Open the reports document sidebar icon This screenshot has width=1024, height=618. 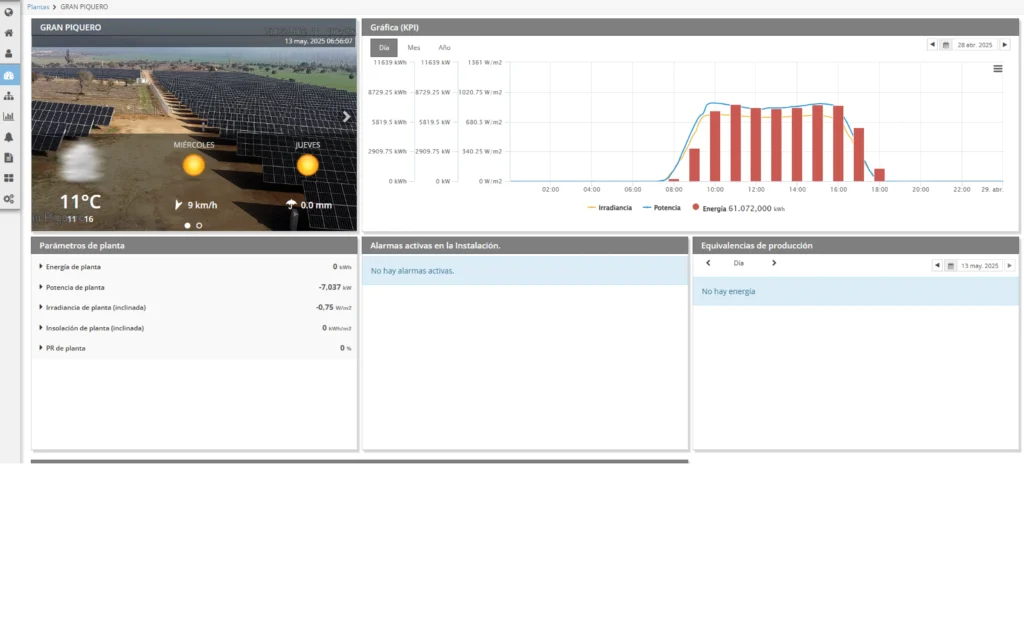tap(9, 157)
